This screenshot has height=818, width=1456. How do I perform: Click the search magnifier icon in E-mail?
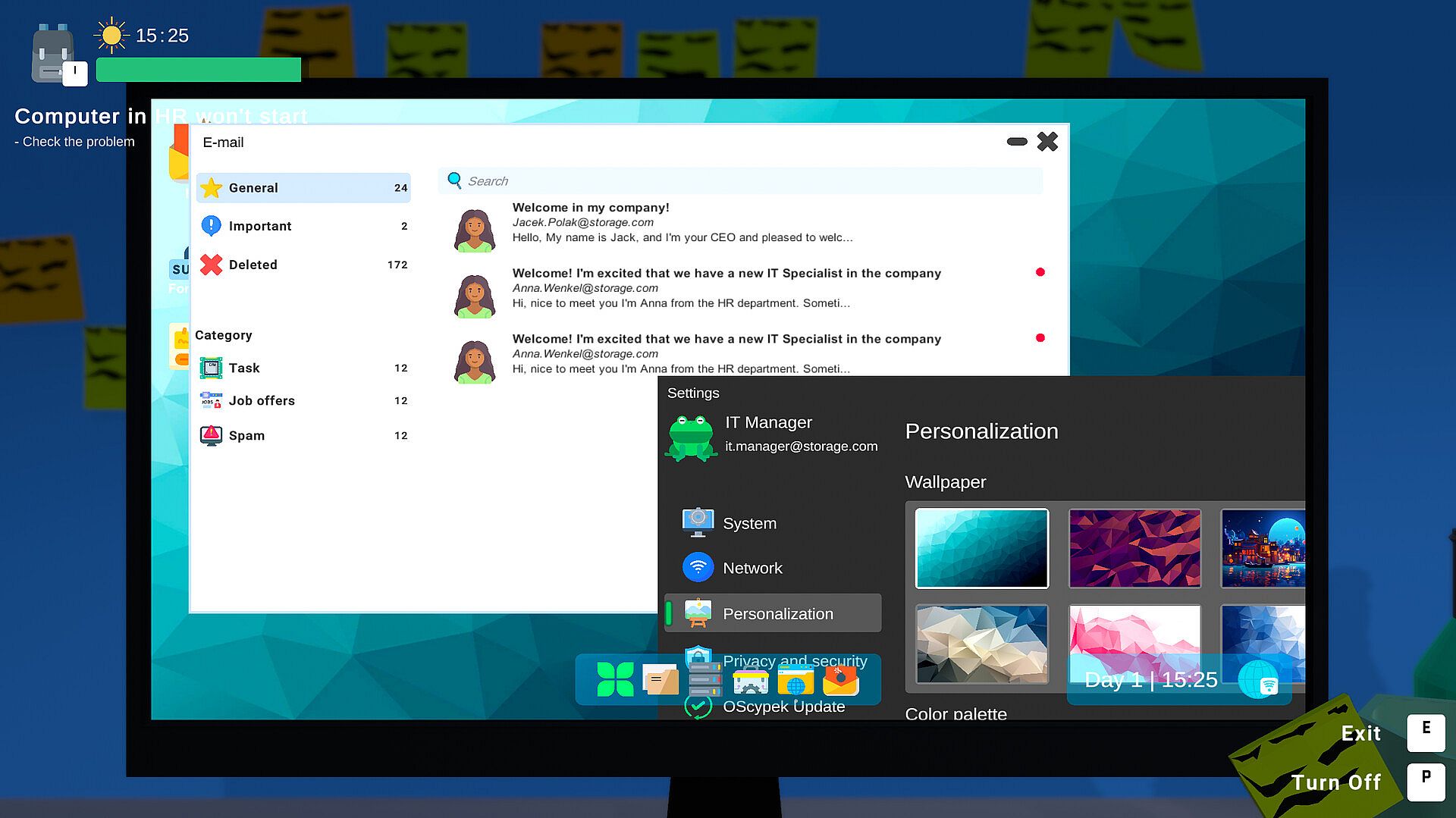pyautogui.click(x=454, y=180)
